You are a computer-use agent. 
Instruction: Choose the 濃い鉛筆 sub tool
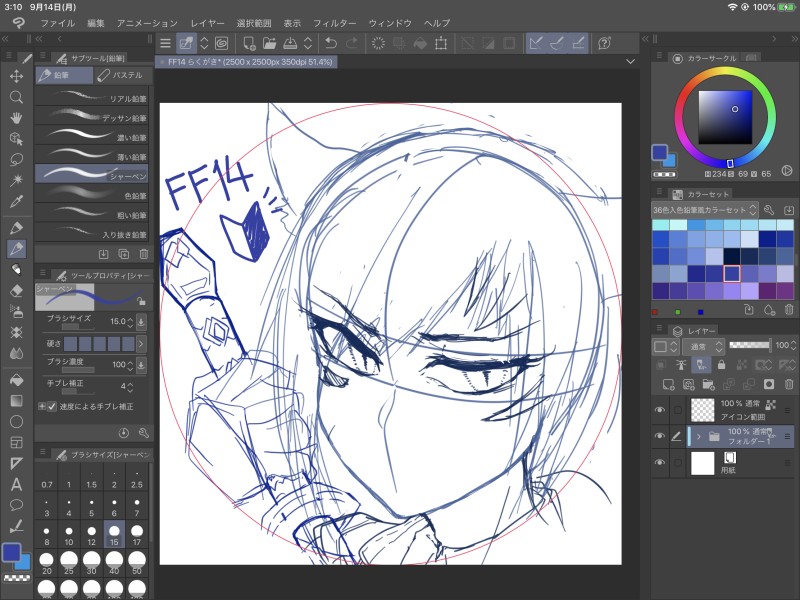click(92, 136)
